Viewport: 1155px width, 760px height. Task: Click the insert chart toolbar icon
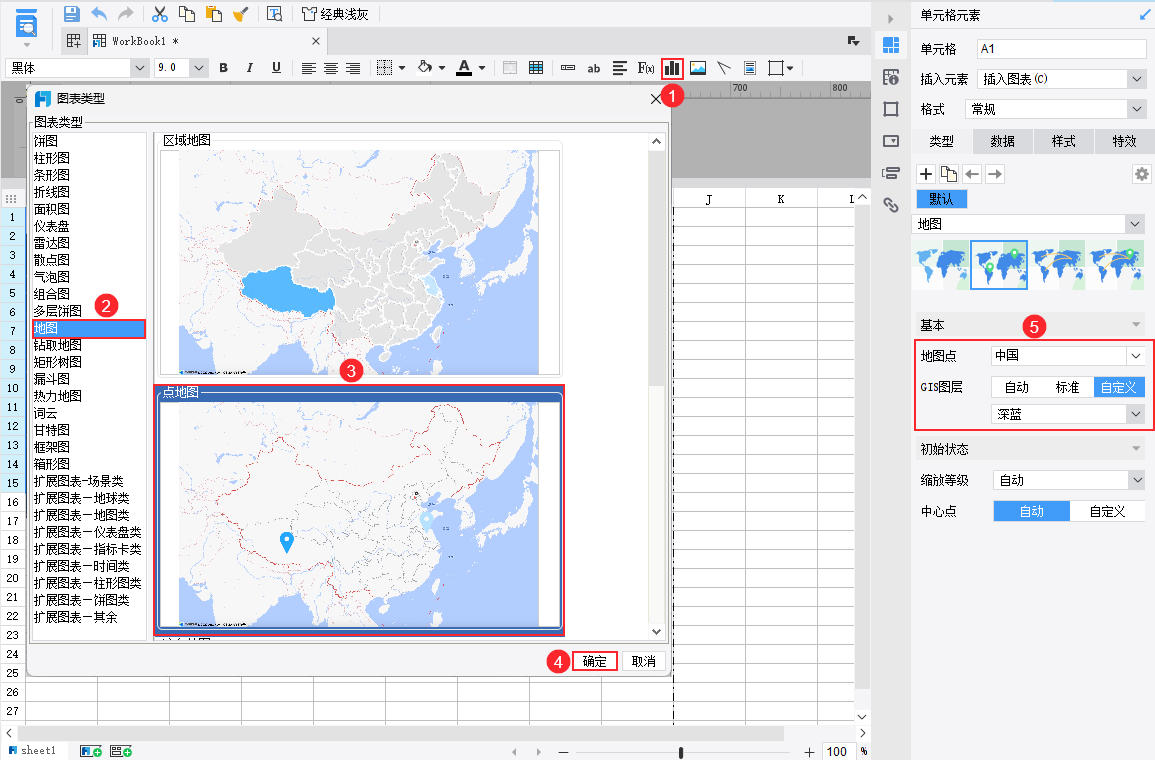672,68
